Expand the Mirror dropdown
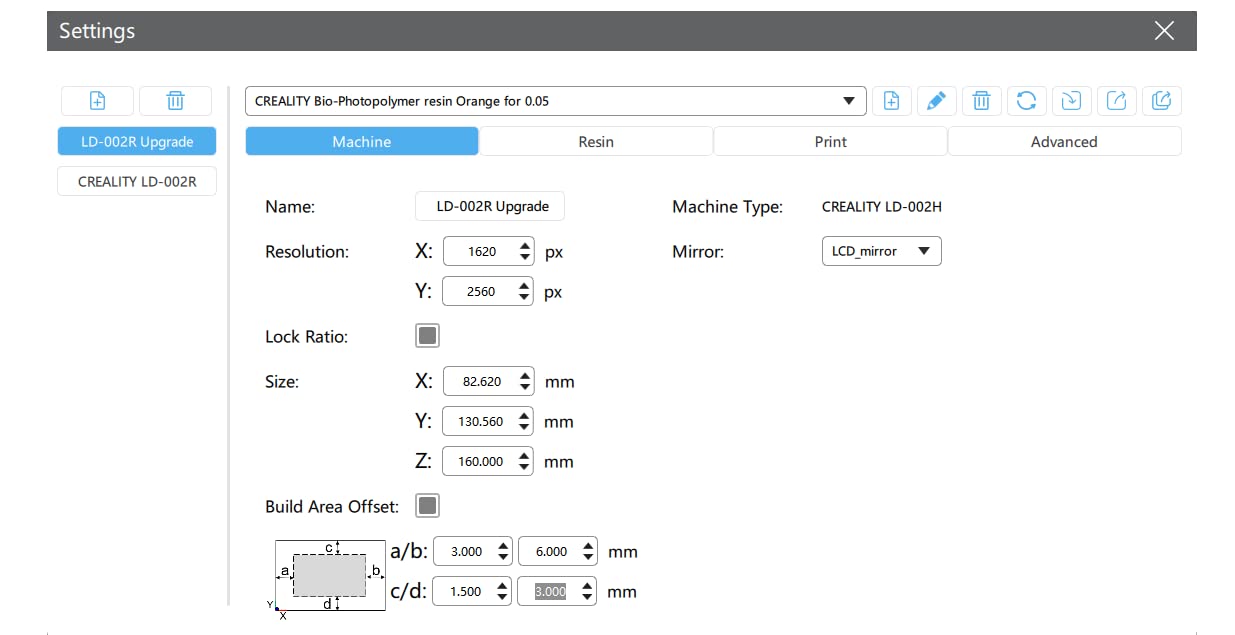The width and height of the screenshot is (1235, 635). (880, 251)
